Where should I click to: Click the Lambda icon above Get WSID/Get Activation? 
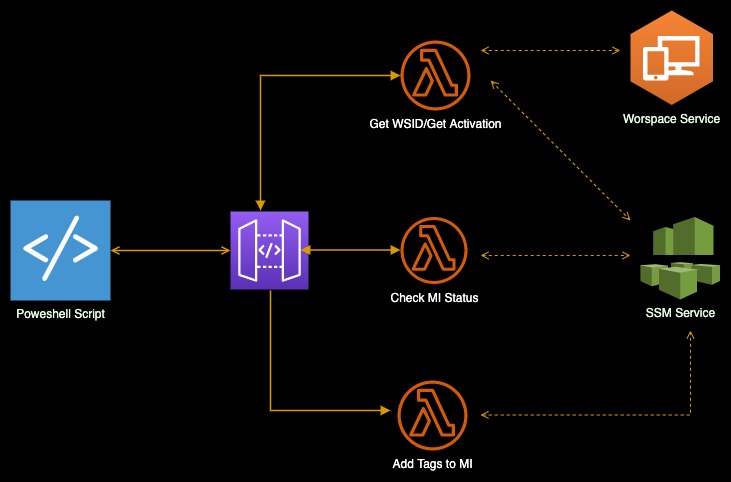(435, 75)
